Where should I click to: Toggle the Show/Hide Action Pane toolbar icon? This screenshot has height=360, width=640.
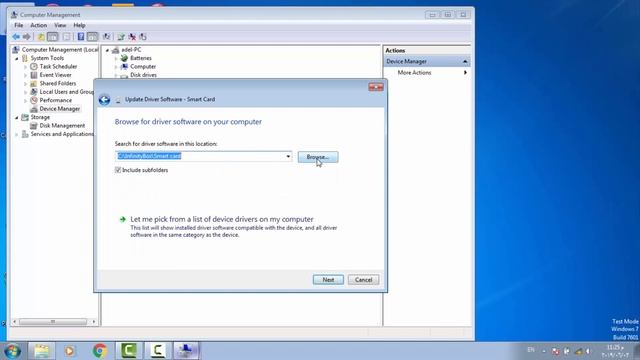pyautogui.click(x=92, y=37)
